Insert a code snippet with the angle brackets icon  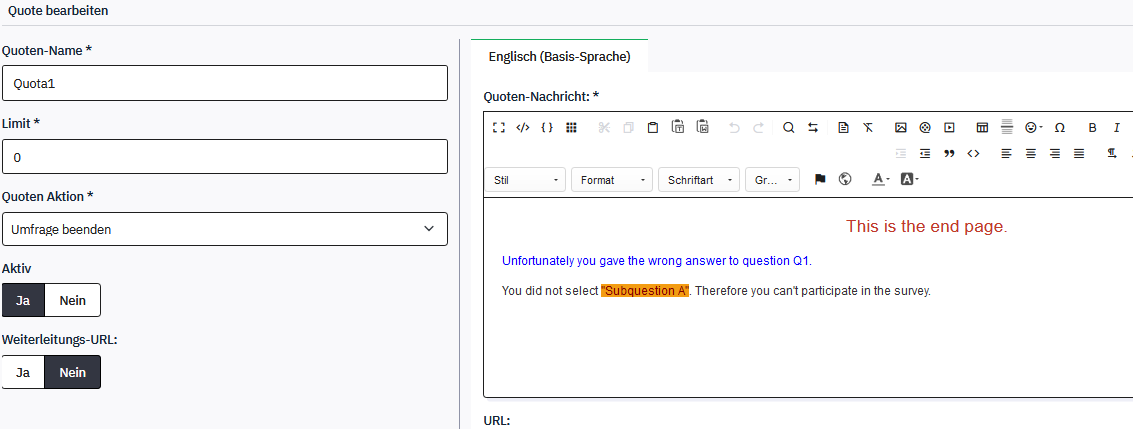click(x=973, y=153)
